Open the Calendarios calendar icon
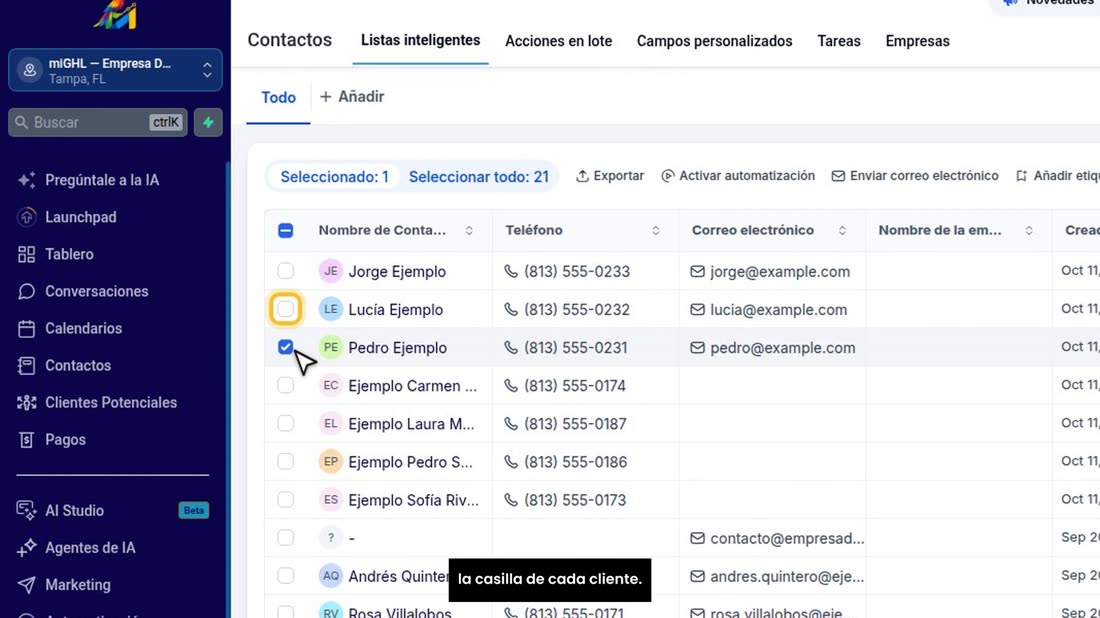 (x=27, y=328)
